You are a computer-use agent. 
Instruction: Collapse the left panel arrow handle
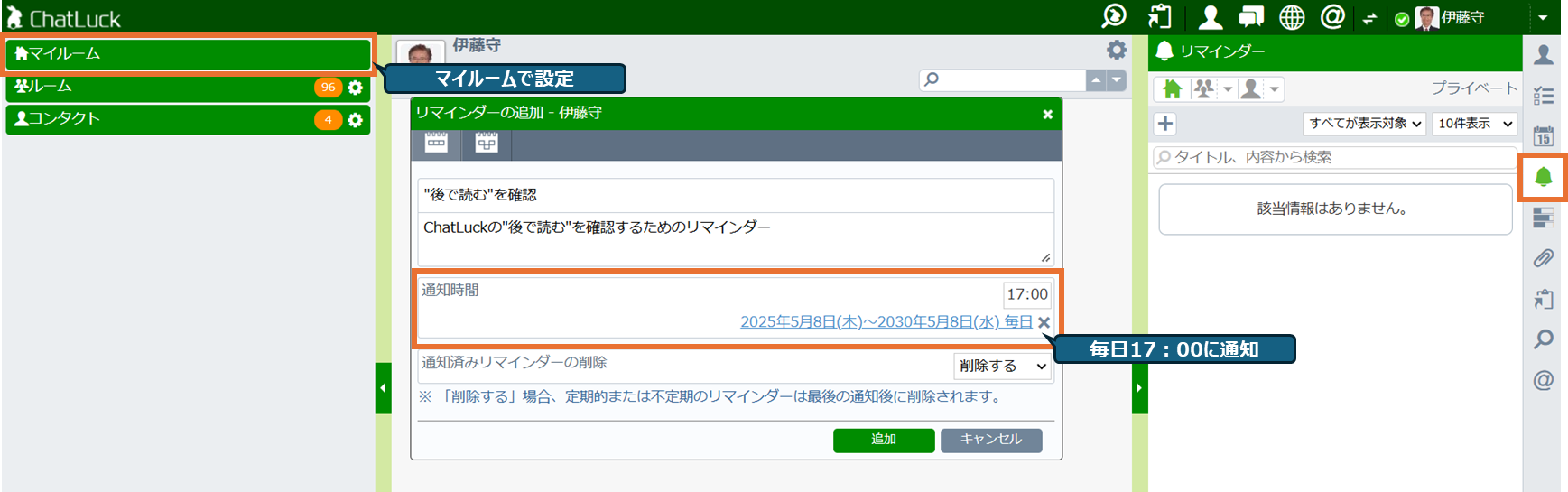click(383, 388)
